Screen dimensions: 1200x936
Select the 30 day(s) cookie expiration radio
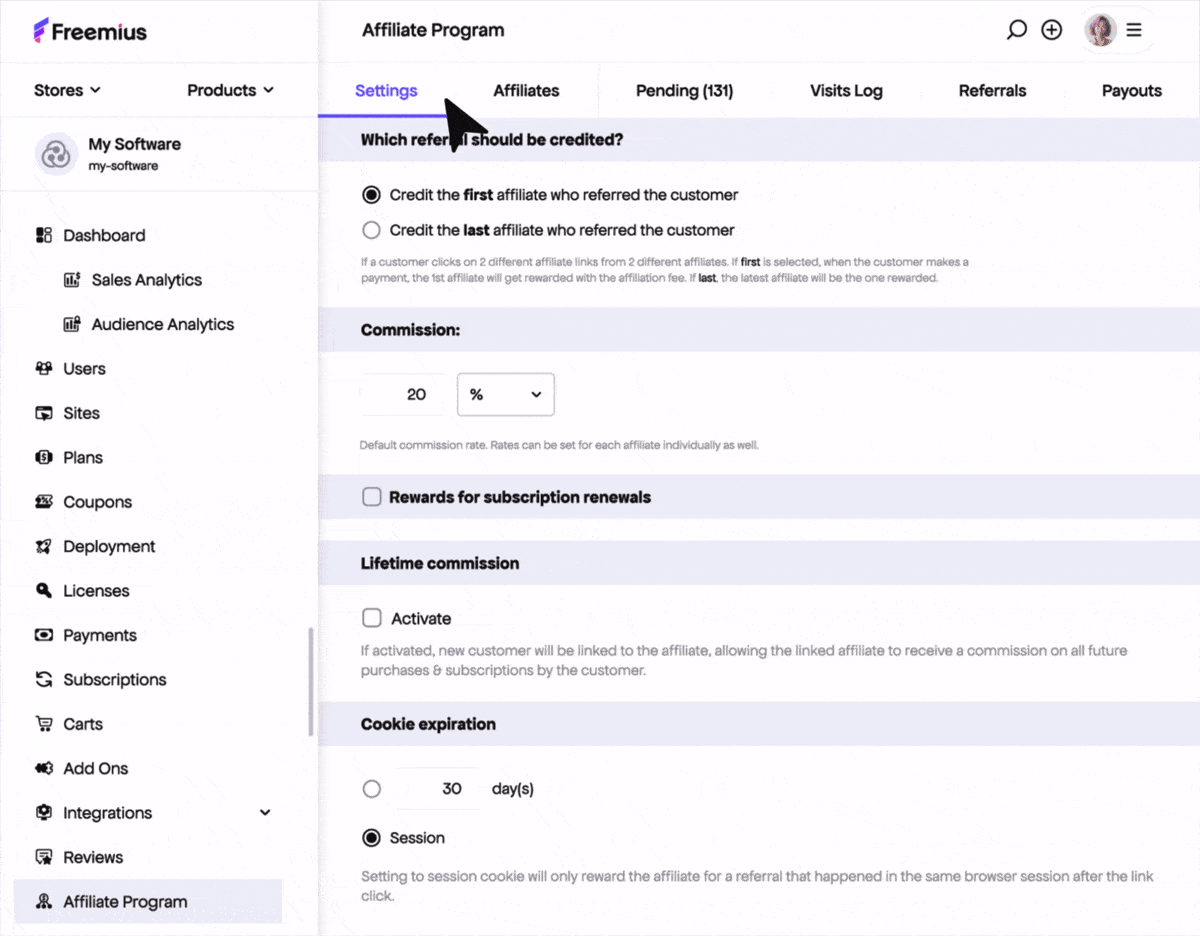372,789
